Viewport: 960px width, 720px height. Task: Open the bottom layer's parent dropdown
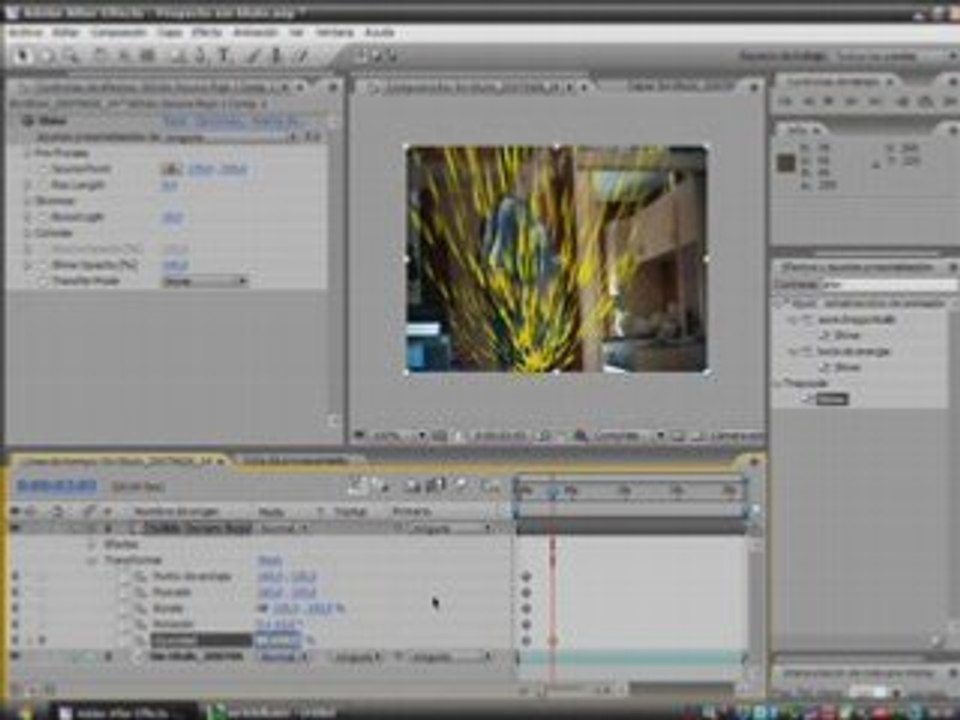451,656
